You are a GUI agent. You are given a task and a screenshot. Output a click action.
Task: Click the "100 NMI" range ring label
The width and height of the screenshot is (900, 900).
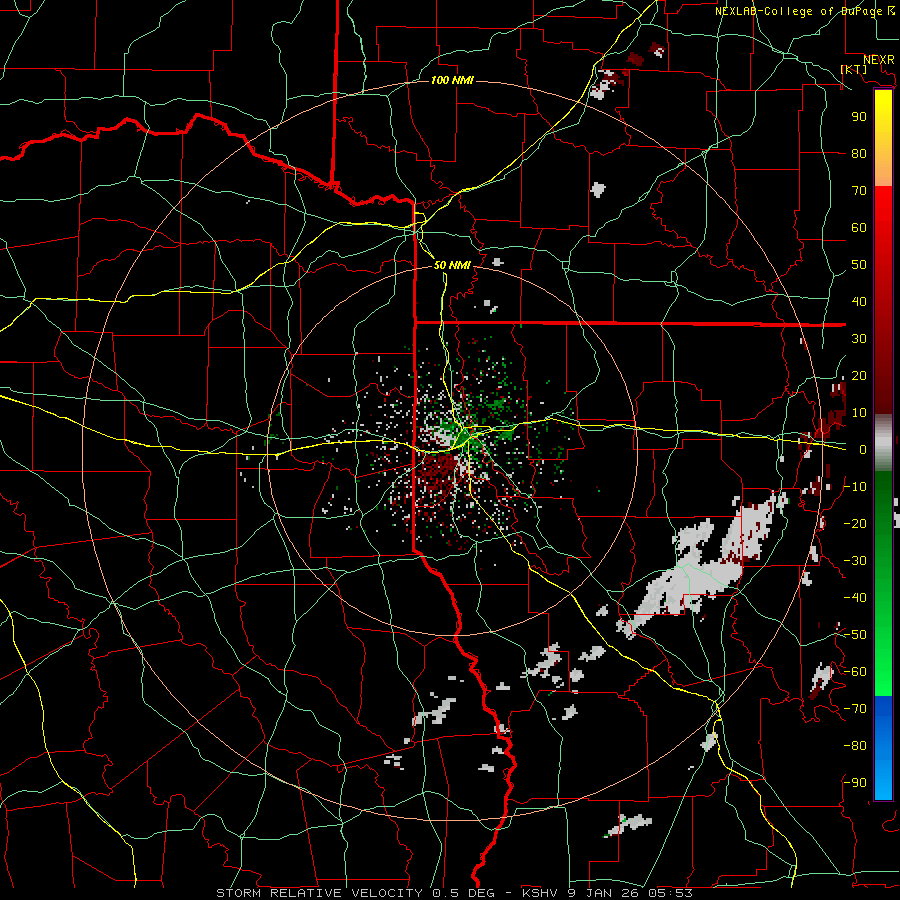pyautogui.click(x=452, y=80)
